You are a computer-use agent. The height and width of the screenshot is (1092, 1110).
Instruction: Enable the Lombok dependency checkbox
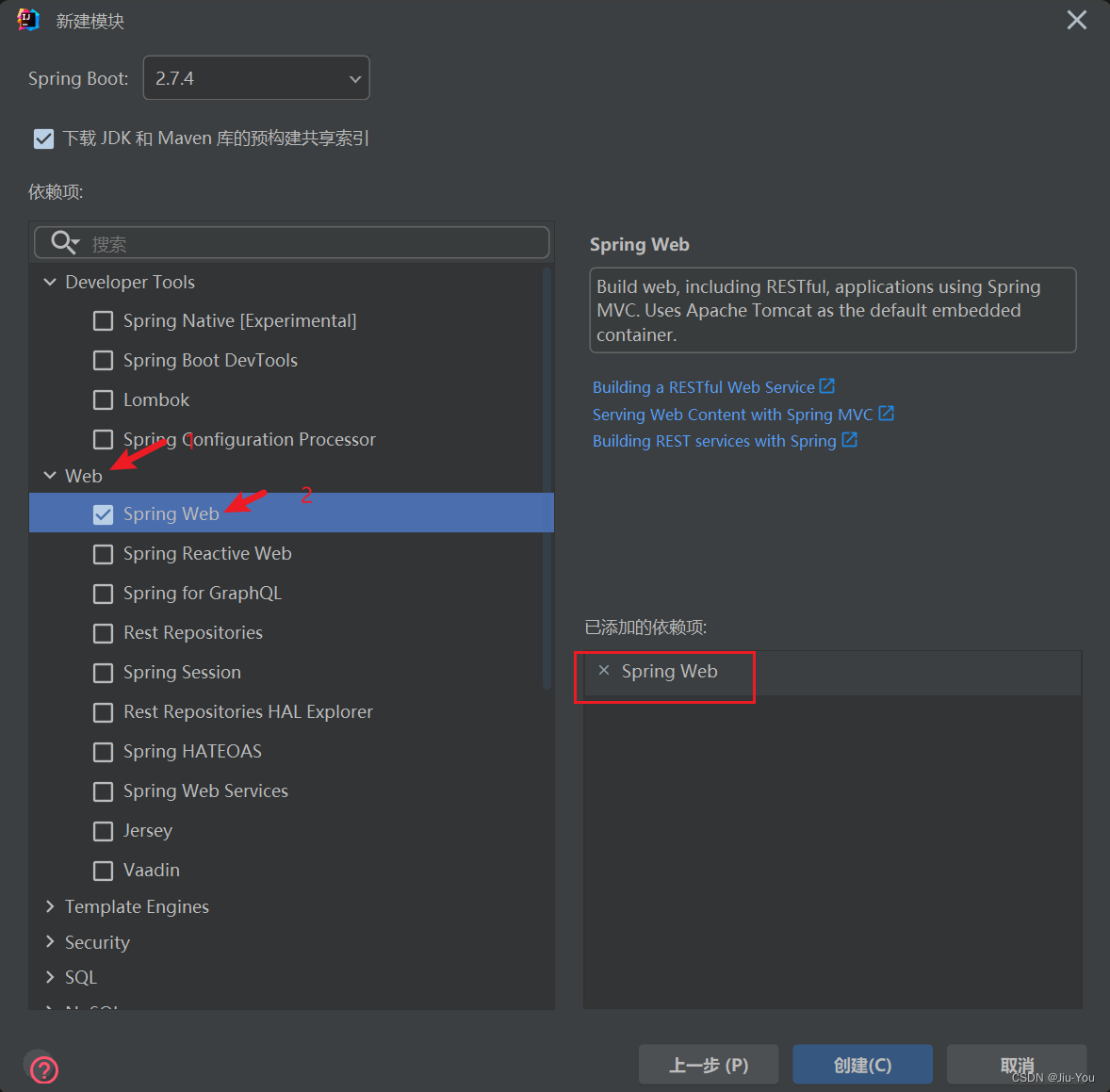pyautogui.click(x=104, y=399)
